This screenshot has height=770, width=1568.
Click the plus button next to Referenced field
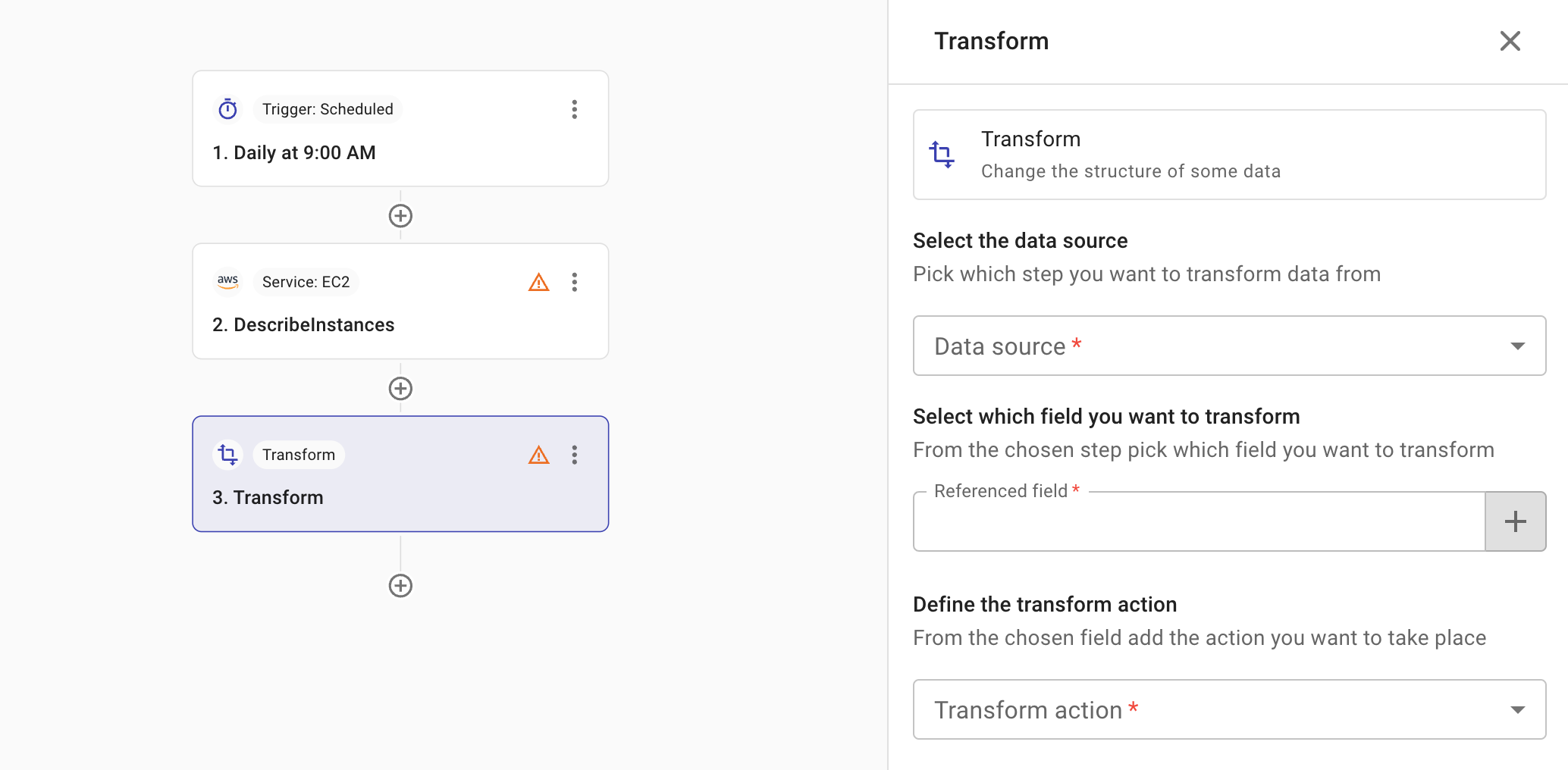1515,521
